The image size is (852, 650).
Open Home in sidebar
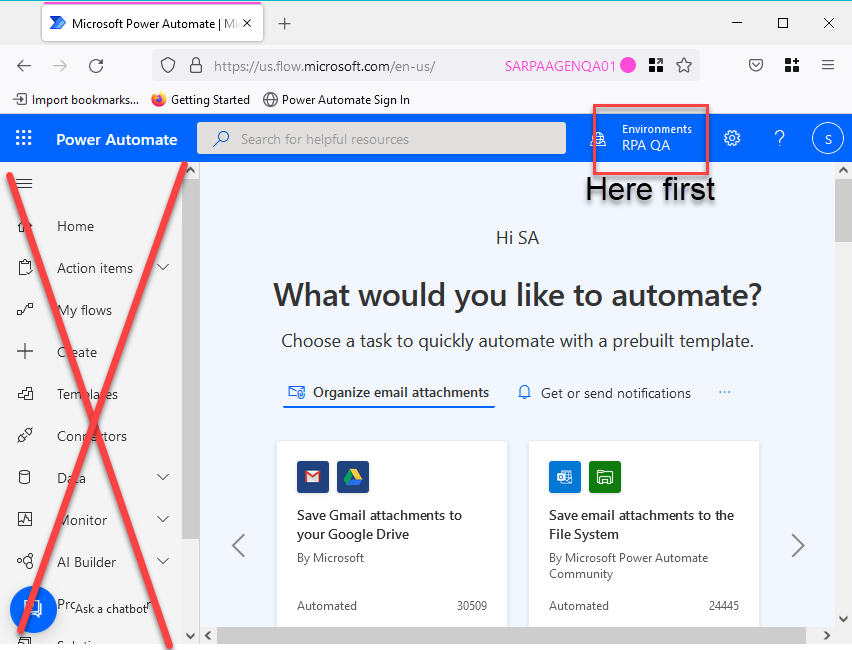(x=76, y=226)
